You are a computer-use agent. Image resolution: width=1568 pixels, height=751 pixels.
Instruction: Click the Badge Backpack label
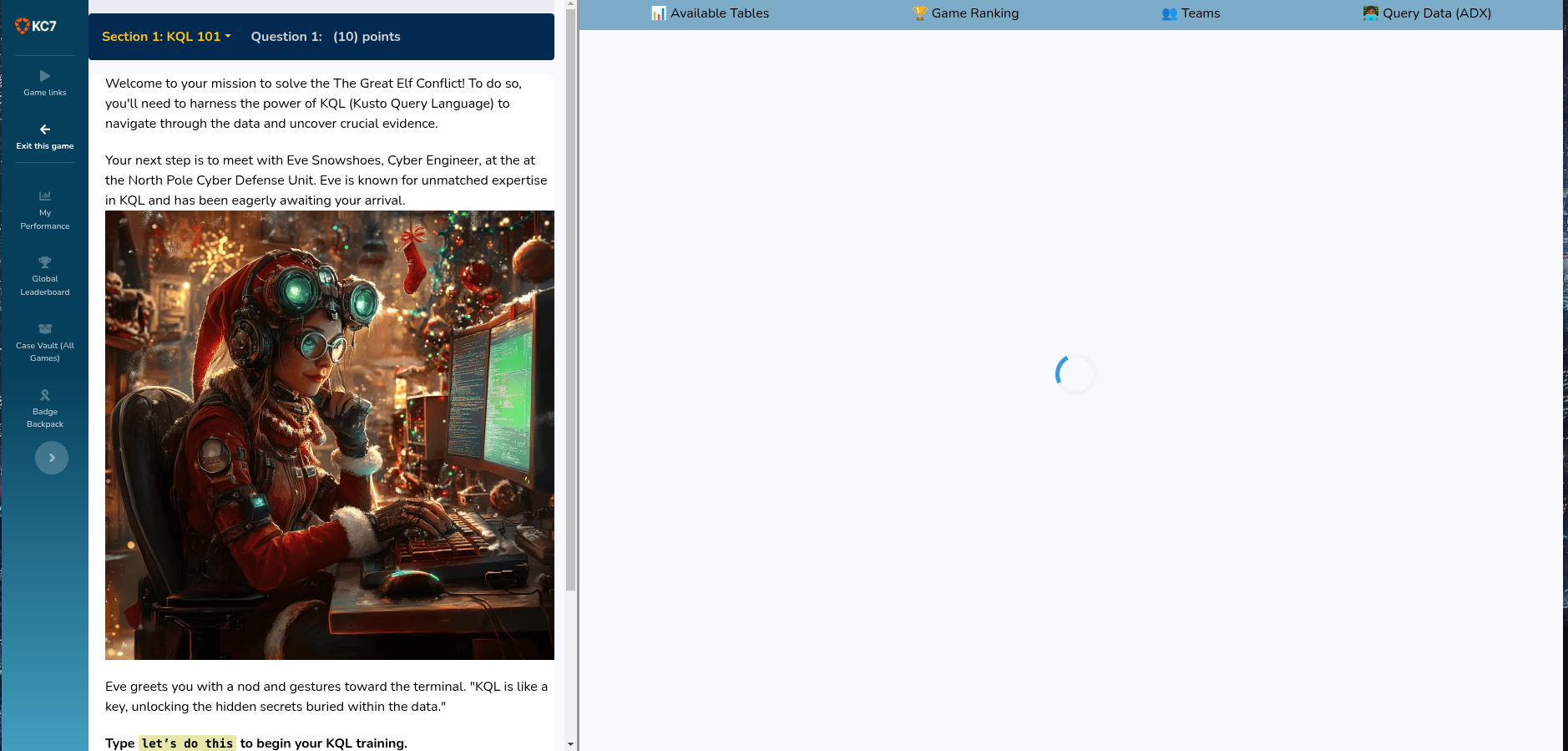(x=45, y=418)
